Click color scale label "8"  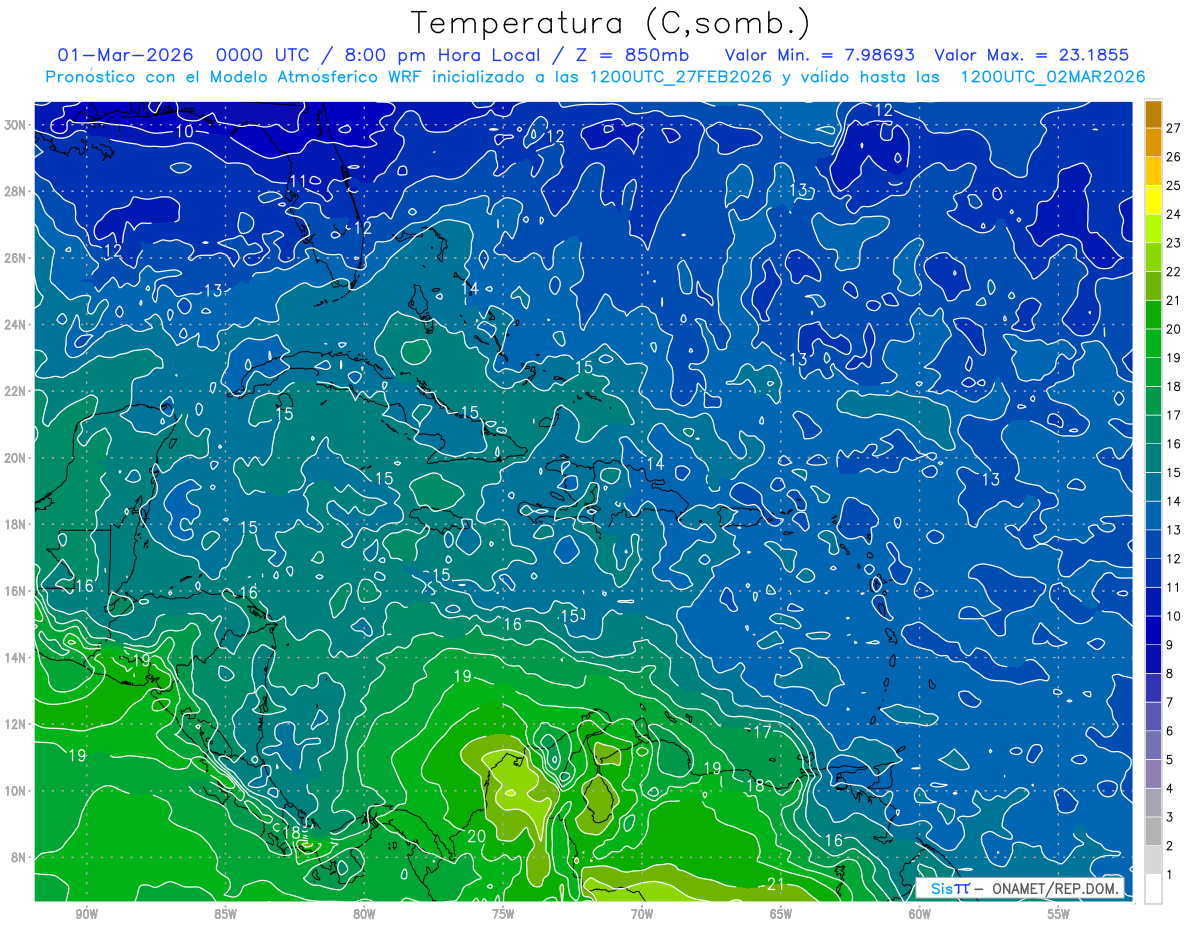click(x=1171, y=674)
